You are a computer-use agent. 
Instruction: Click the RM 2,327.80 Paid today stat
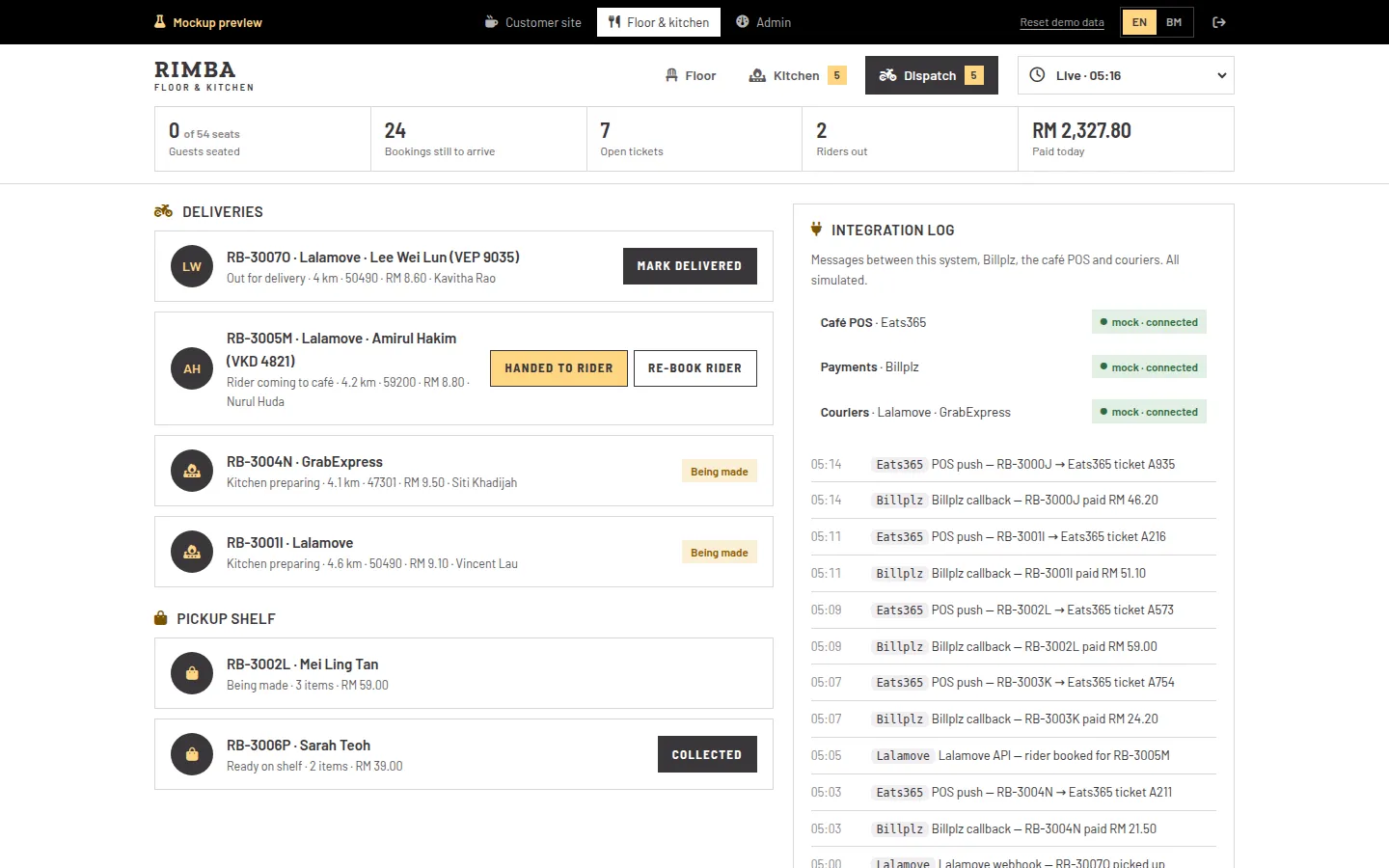pyautogui.click(x=1126, y=139)
